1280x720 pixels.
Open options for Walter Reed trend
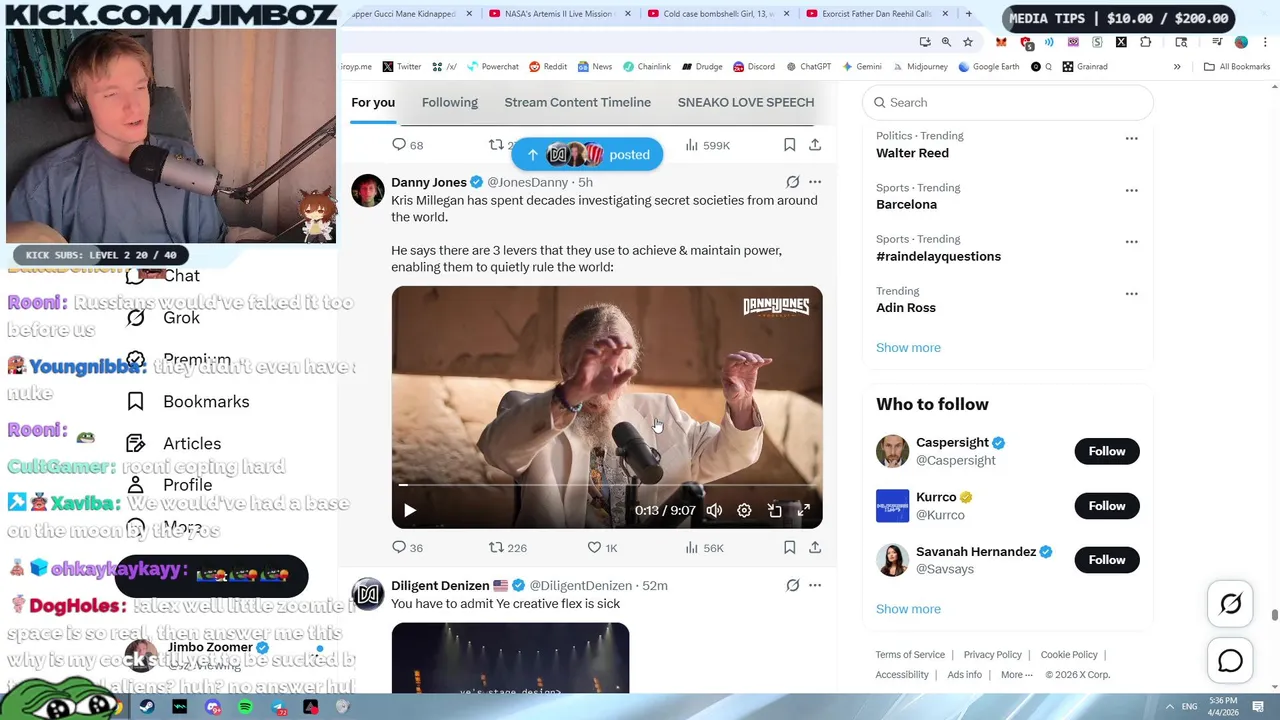click(x=1131, y=138)
